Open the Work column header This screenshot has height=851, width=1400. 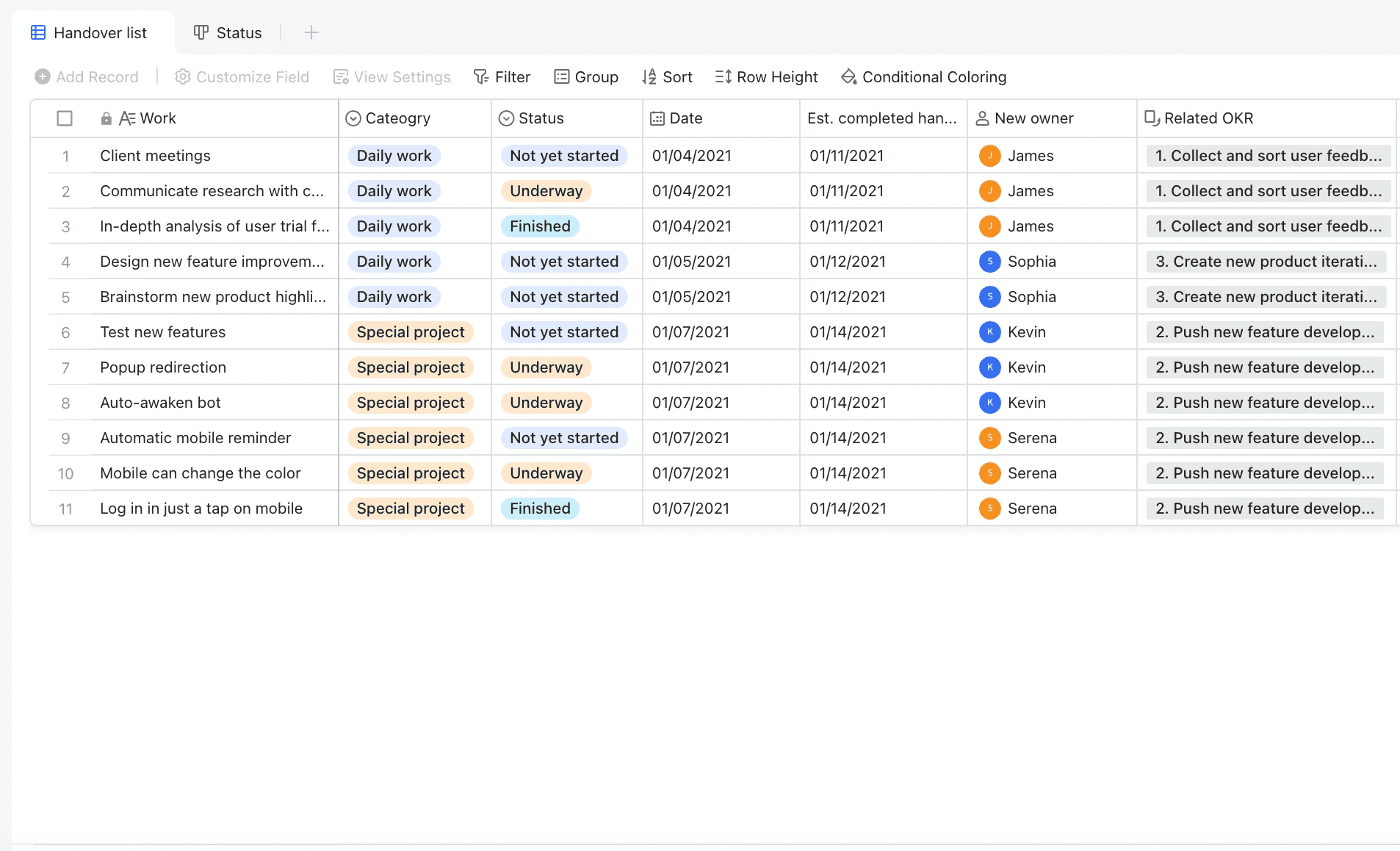[x=213, y=118]
